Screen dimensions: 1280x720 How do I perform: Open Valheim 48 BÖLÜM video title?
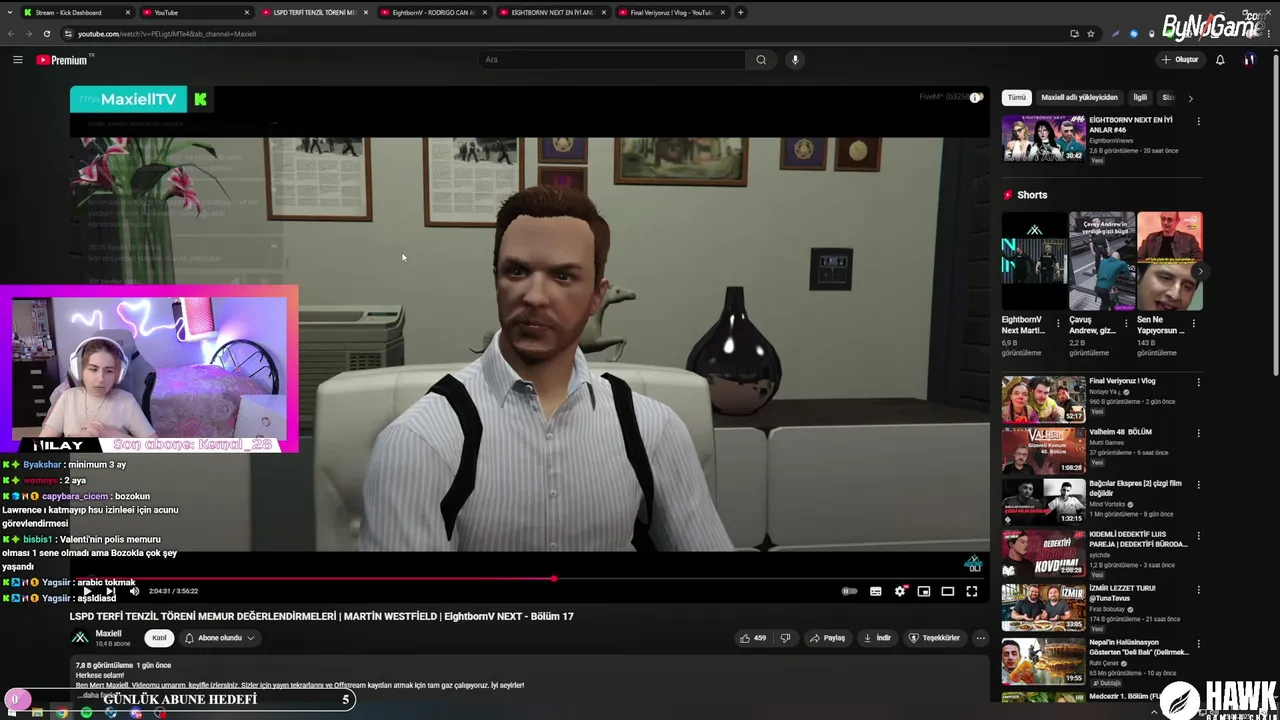point(1120,432)
